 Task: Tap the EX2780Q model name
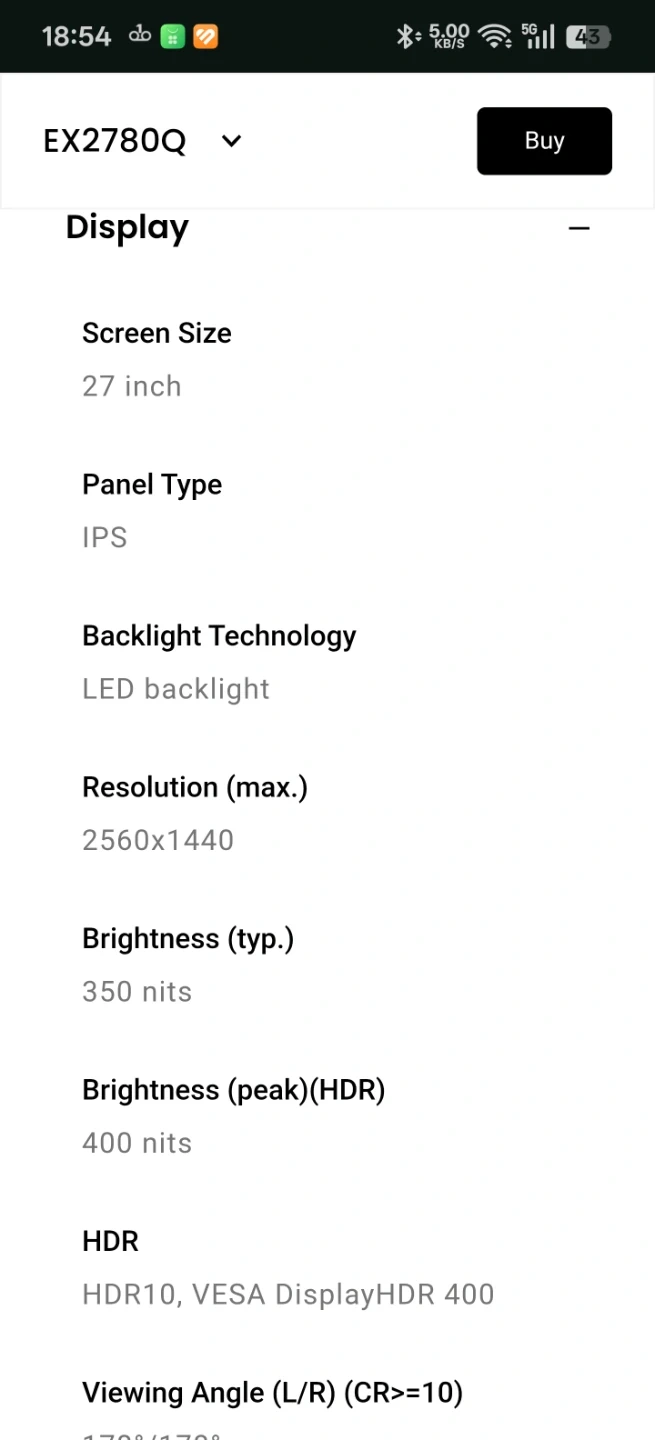click(x=115, y=141)
